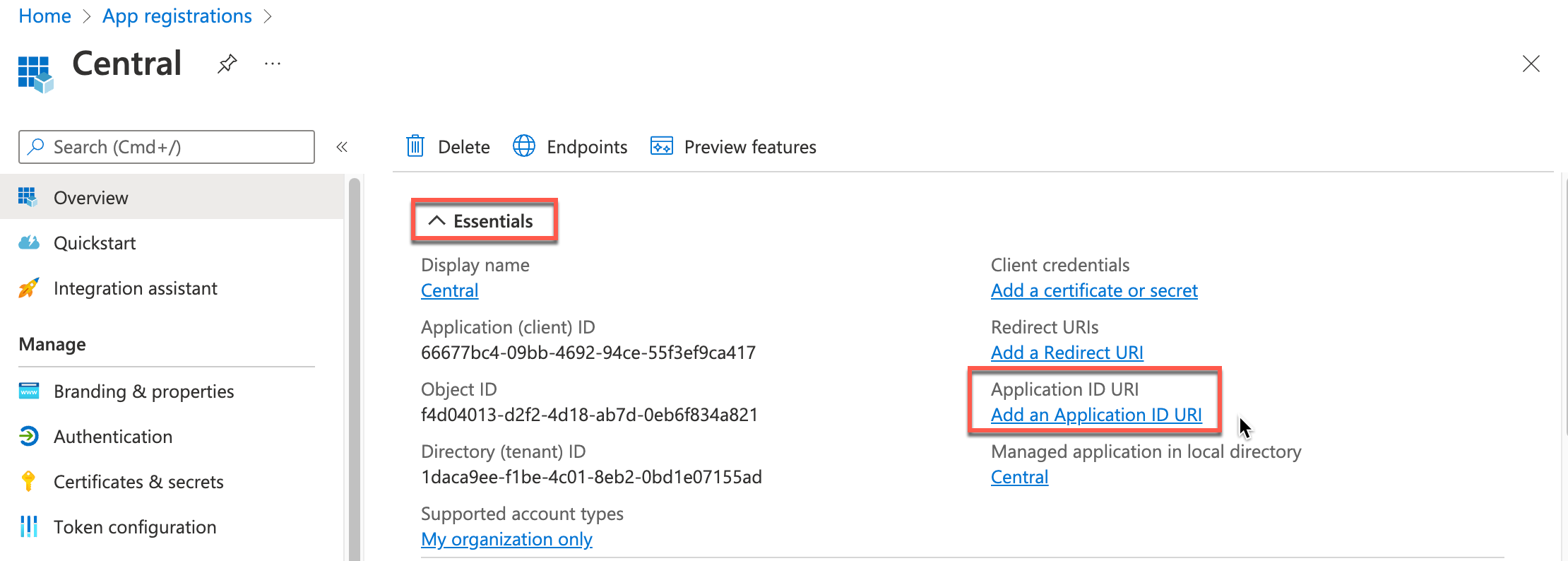This screenshot has height=561, width=1568.
Task: Click the Preview features icon
Action: [x=662, y=146]
